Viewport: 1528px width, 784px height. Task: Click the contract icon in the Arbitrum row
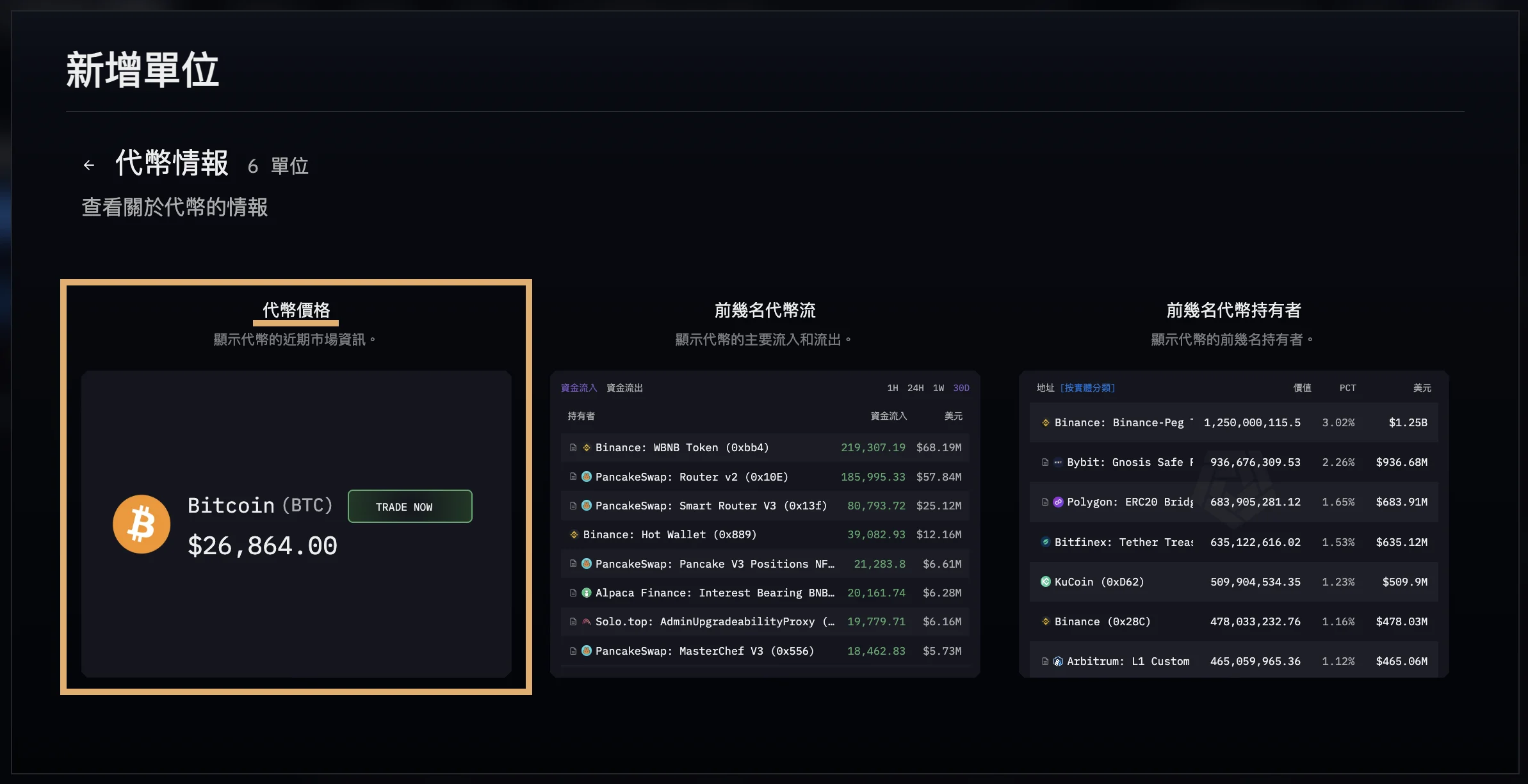(x=1045, y=661)
